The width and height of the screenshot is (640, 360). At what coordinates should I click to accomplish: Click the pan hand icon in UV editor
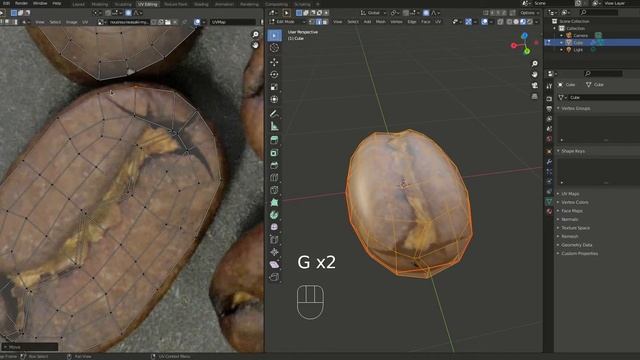point(256,45)
